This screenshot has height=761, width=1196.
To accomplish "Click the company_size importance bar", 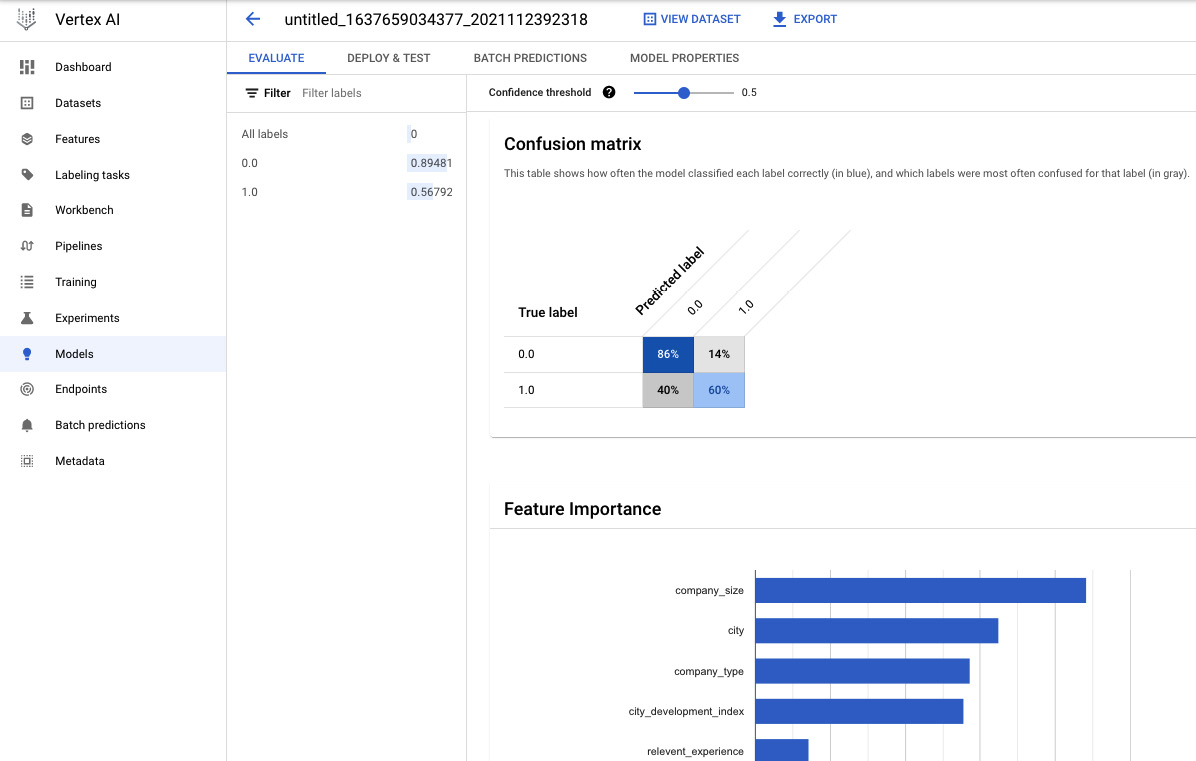I will (x=921, y=590).
